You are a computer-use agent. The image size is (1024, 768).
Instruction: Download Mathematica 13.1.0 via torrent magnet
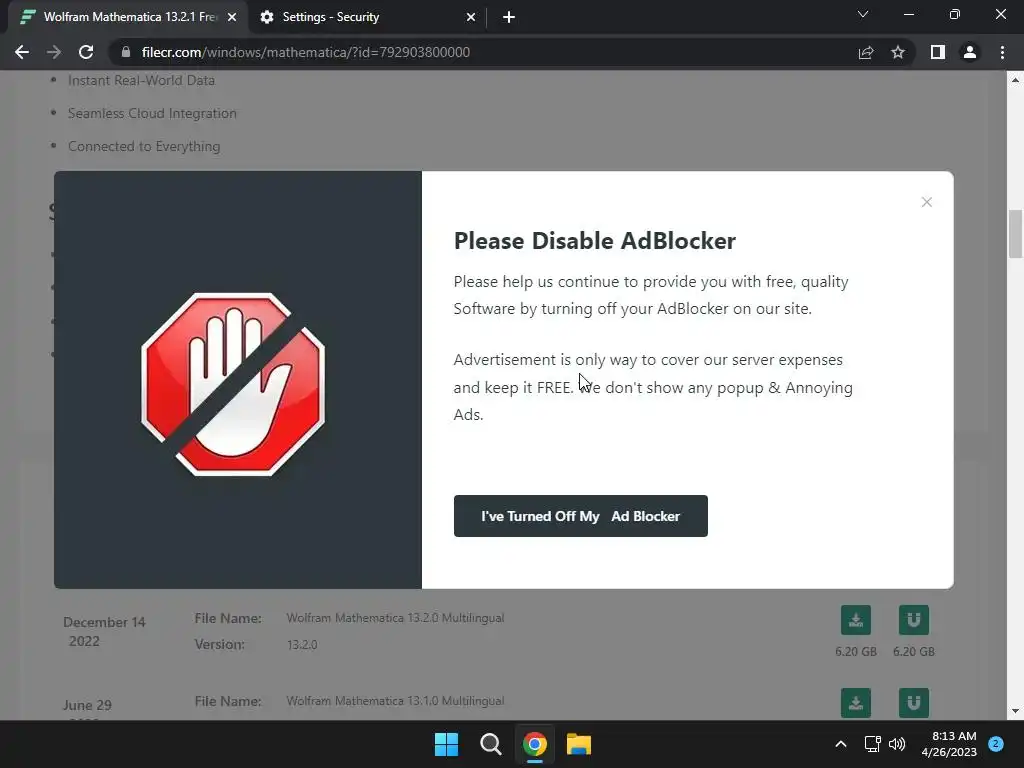pyautogui.click(x=914, y=703)
